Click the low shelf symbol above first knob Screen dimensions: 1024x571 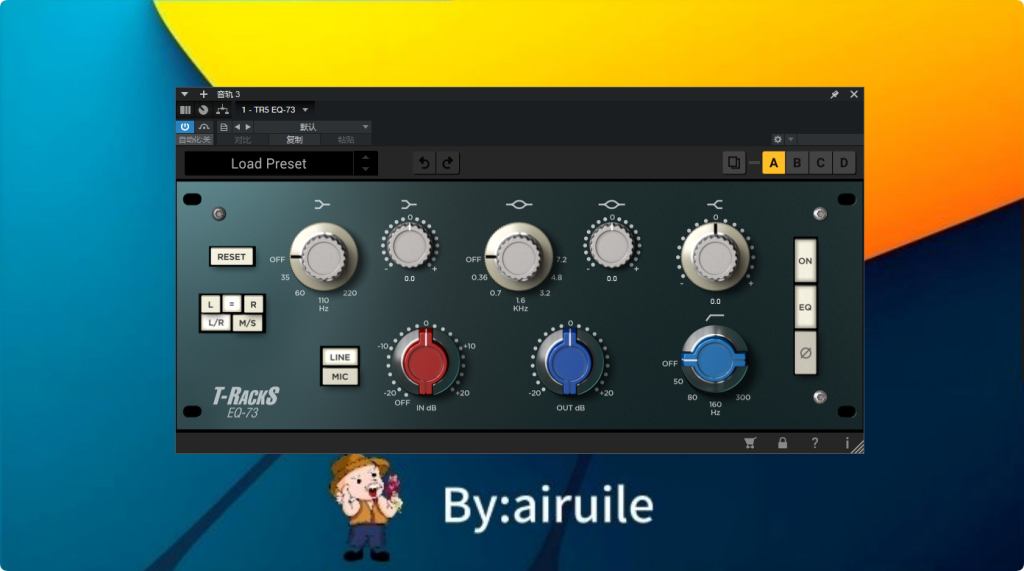pos(322,204)
